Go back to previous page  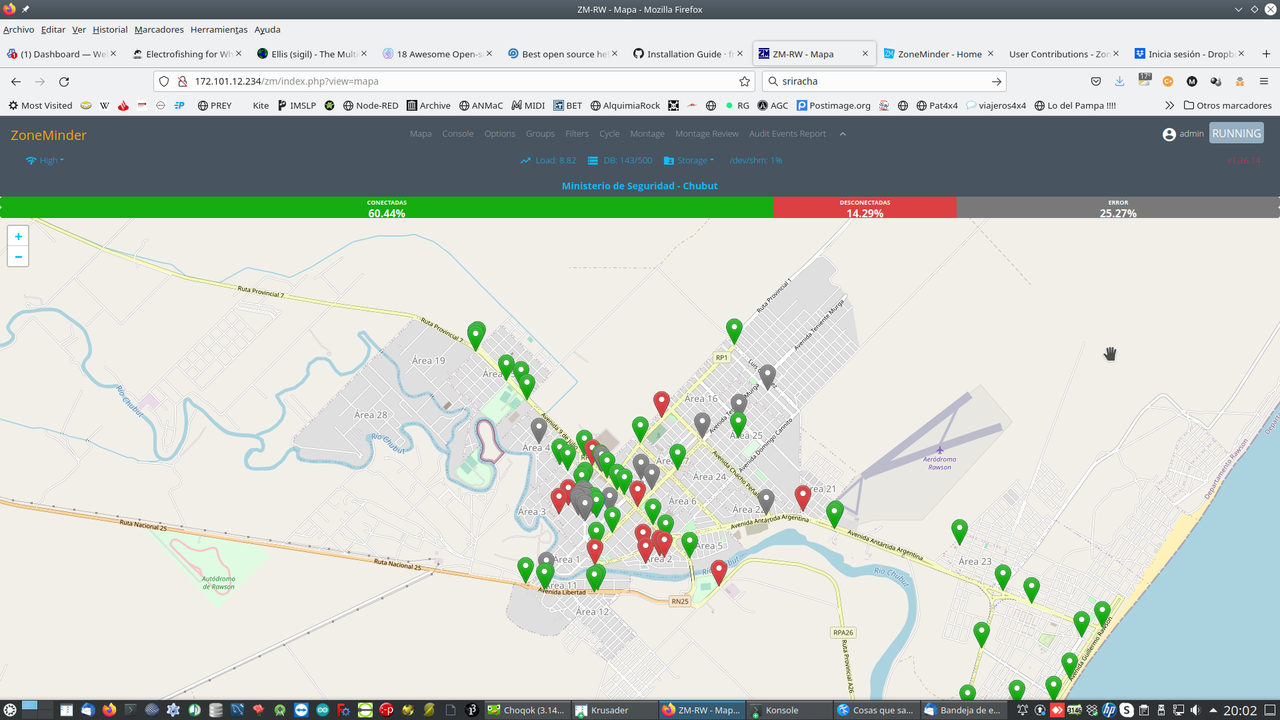[16, 82]
